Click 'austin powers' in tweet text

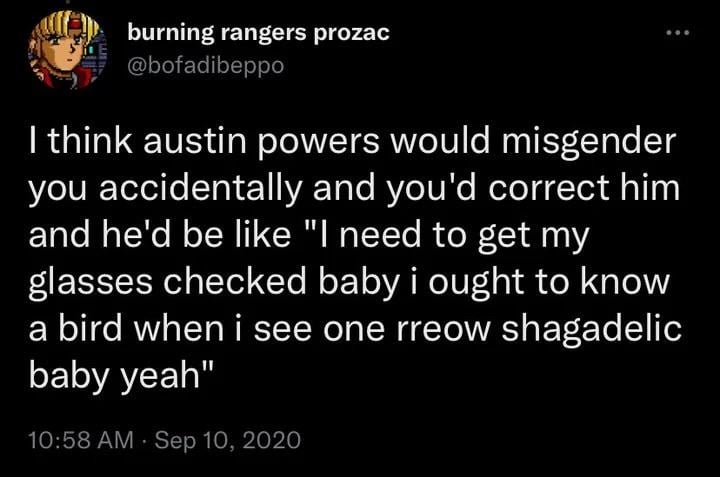[261, 143]
